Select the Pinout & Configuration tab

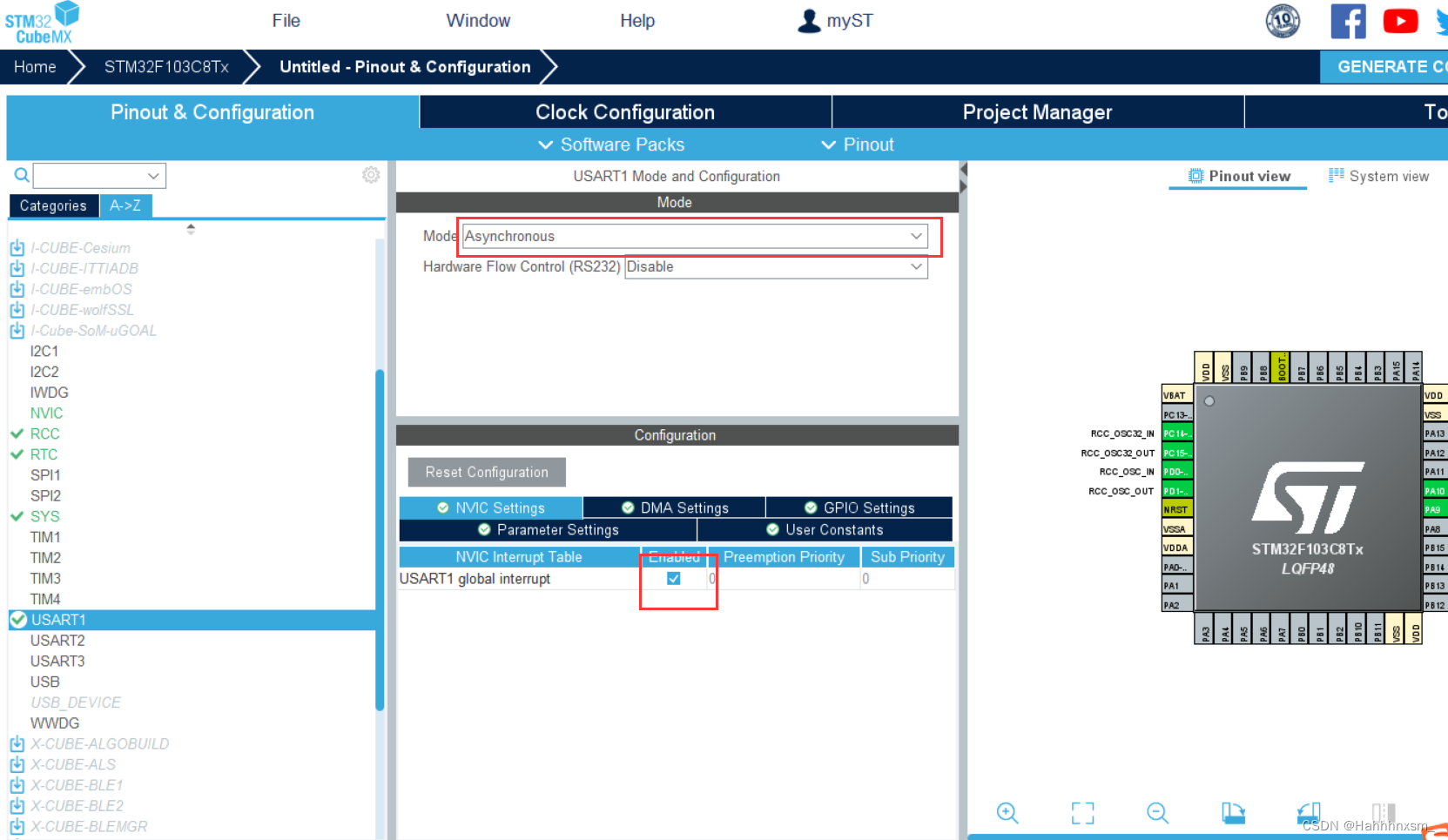click(x=212, y=112)
